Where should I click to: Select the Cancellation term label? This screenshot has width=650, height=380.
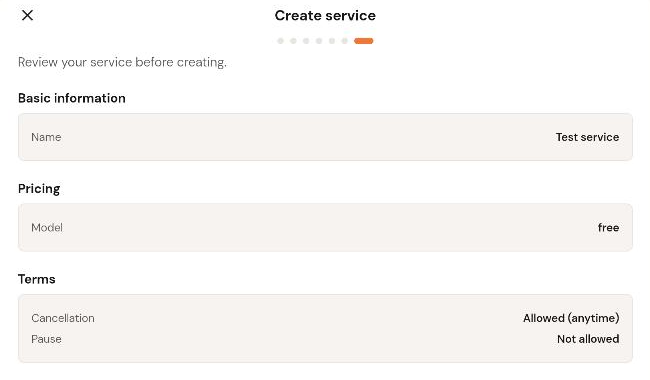coord(63,318)
